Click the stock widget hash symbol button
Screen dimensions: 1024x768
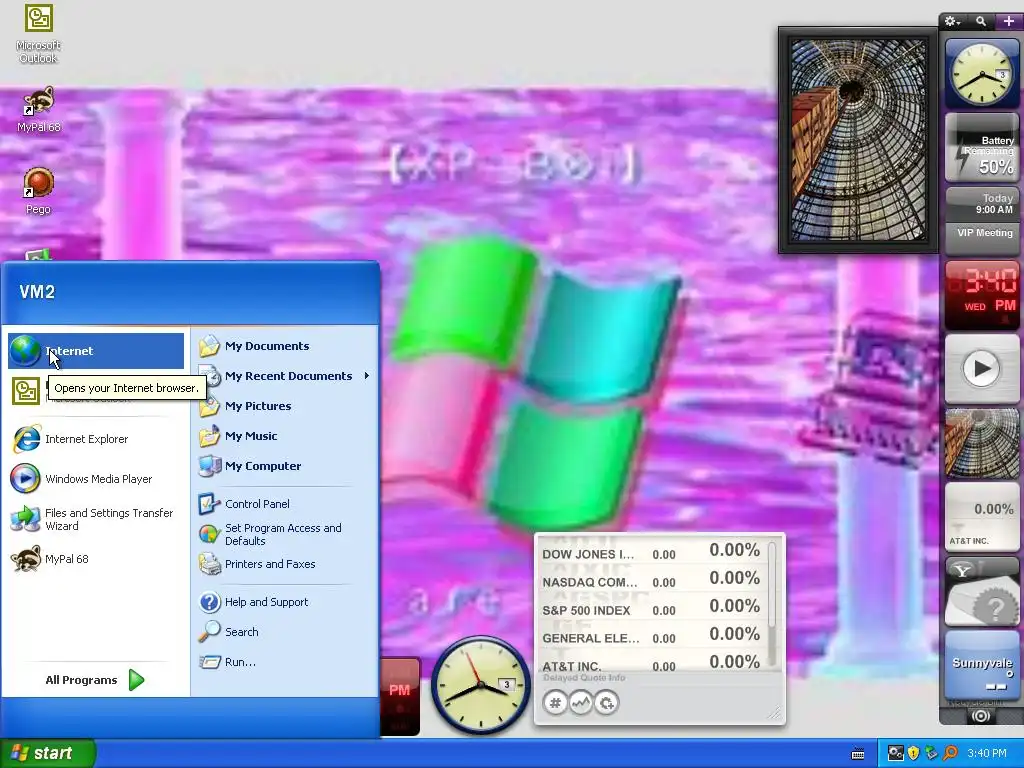point(555,703)
